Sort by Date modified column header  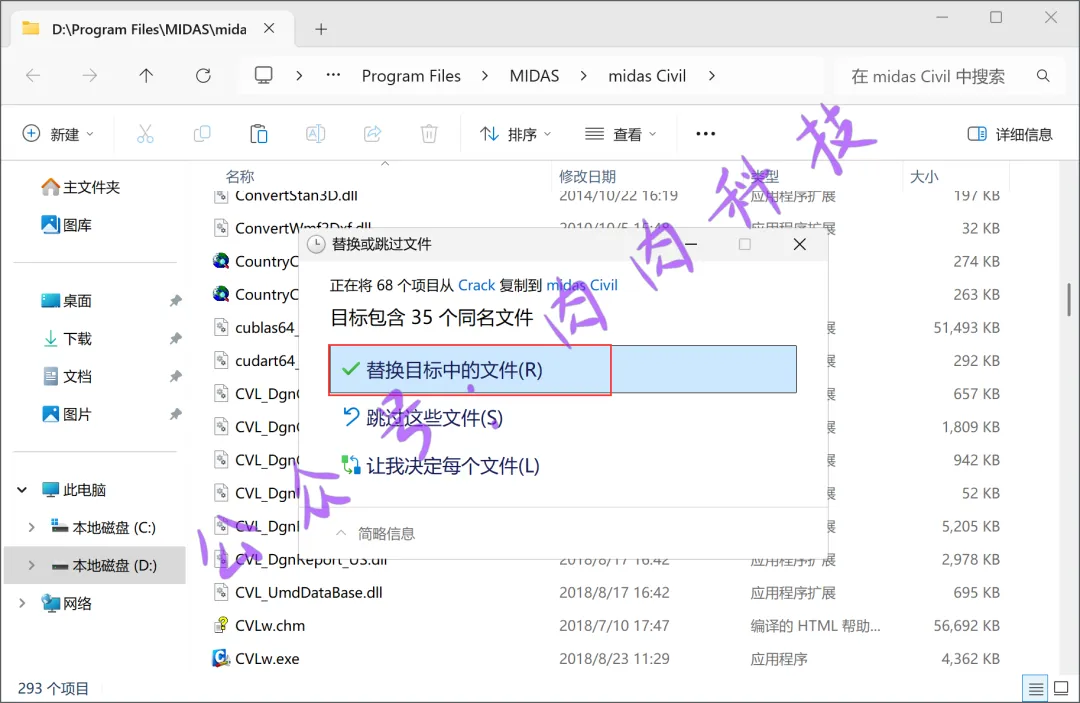(x=587, y=177)
